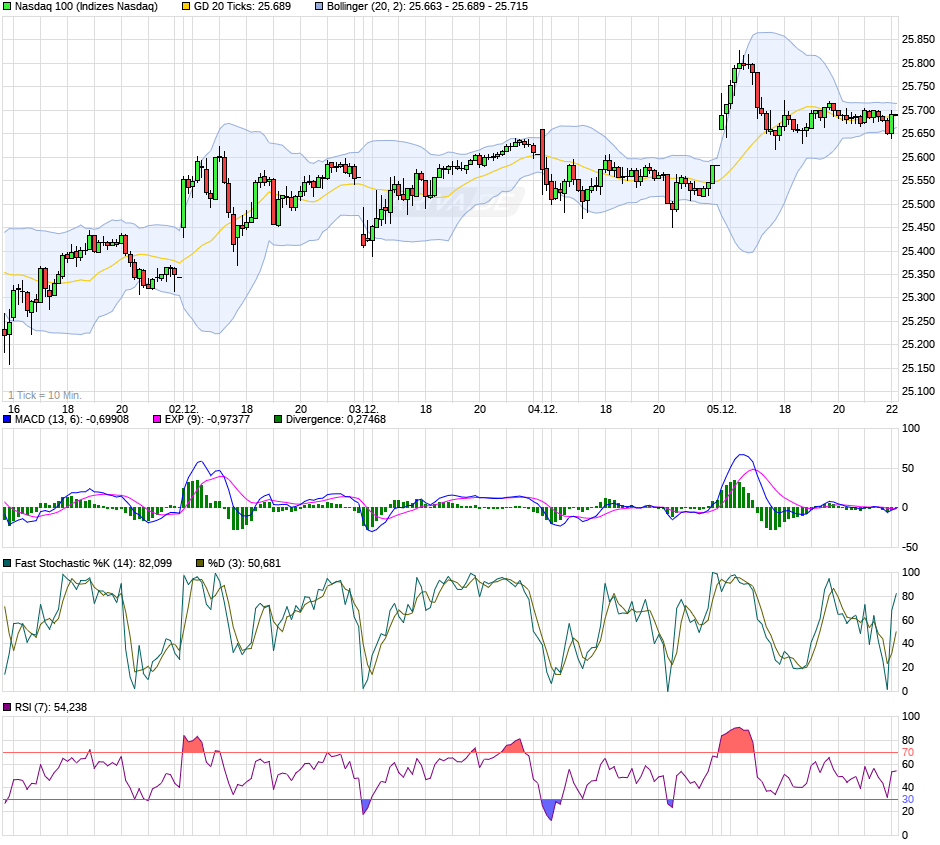Image resolution: width=940 pixels, height=845 pixels.
Task: Click the 25.800 price axis label
Action: [918, 63]
